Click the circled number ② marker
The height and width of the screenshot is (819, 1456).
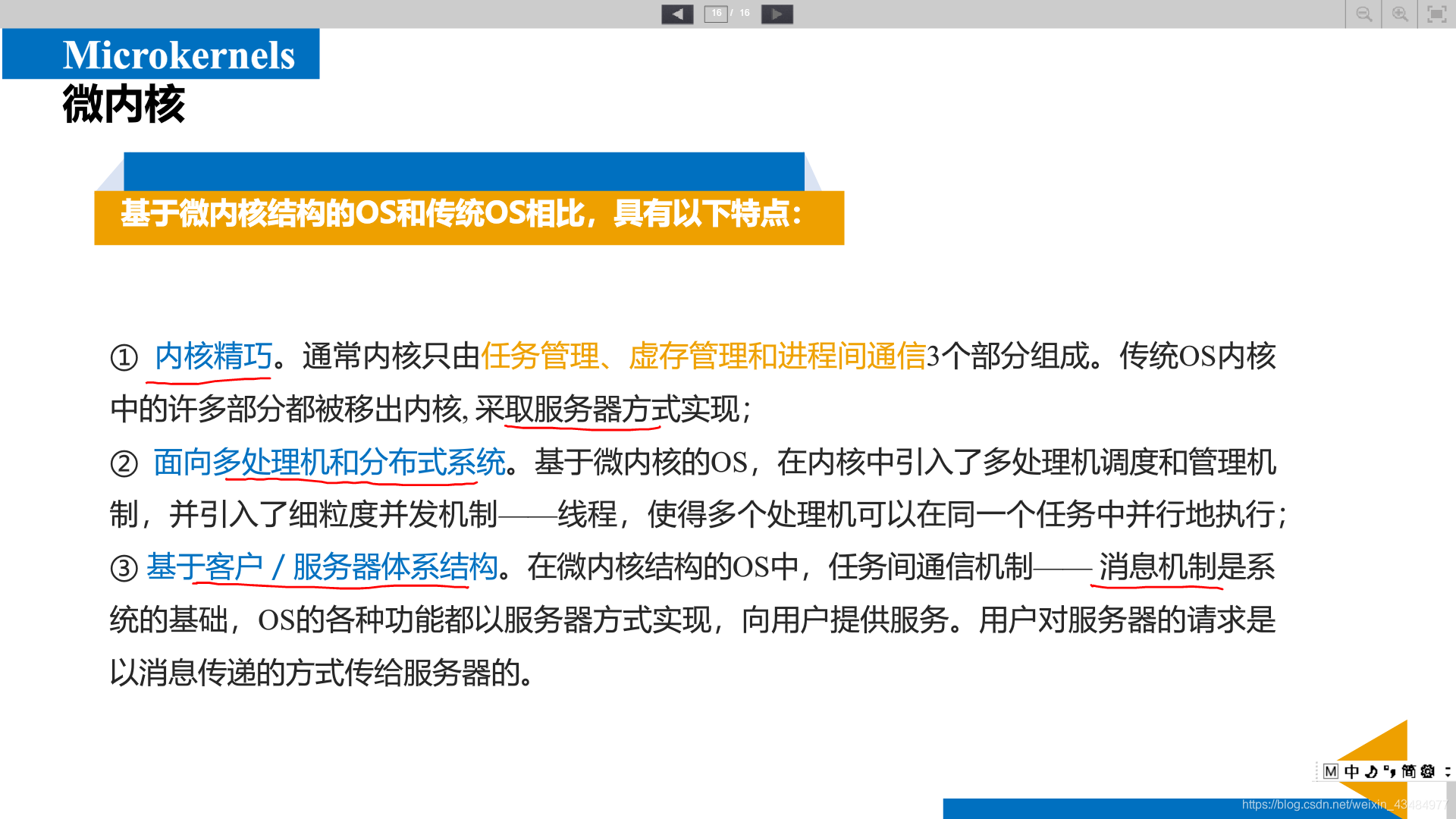pos(124,463)
